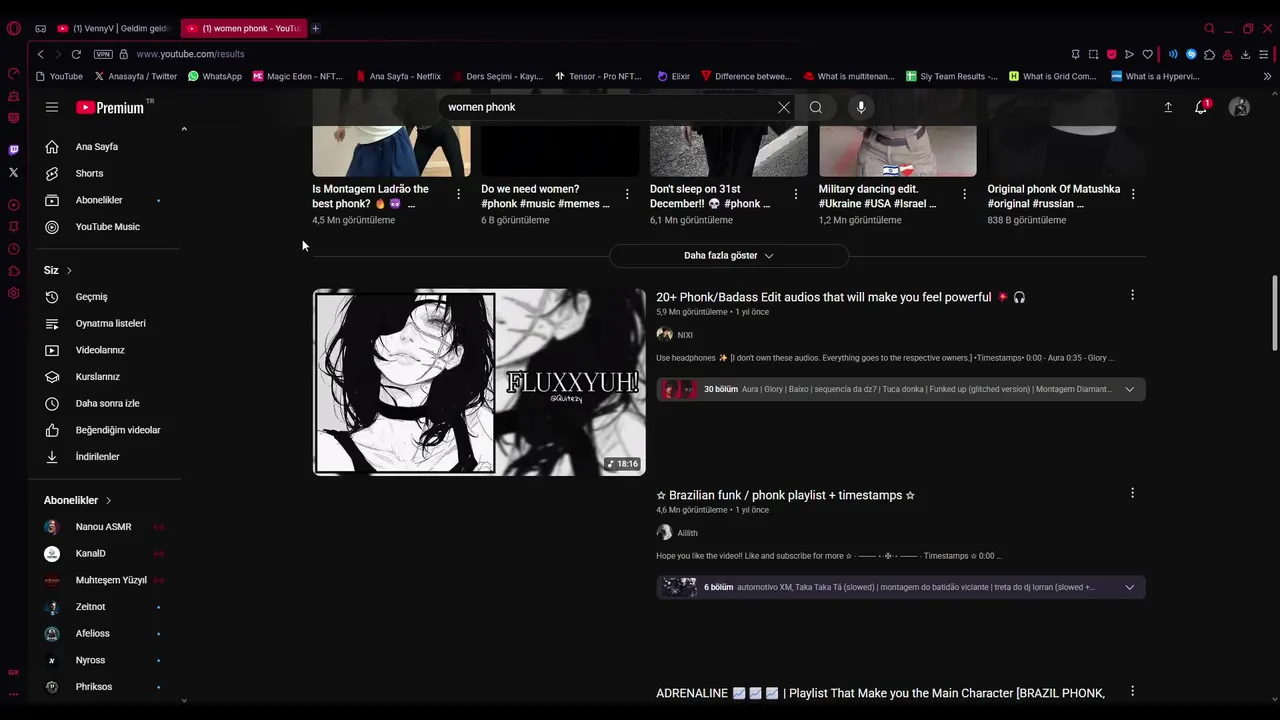This screenshot has height=720, width=1280.
Task: Open more options for 'Military dancing edit' short
Action: pyautogui.click(x=965, y=194)
